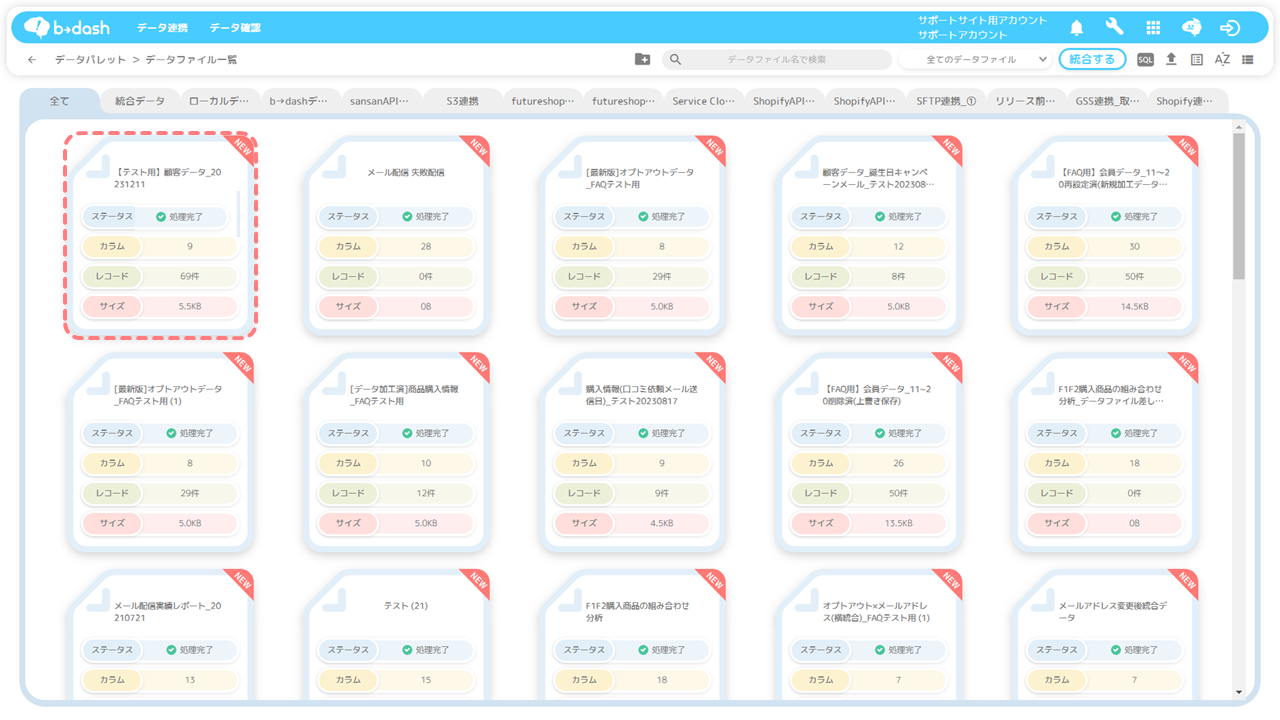
Task: Open the S3連携 tab
Action: point(460,101)
